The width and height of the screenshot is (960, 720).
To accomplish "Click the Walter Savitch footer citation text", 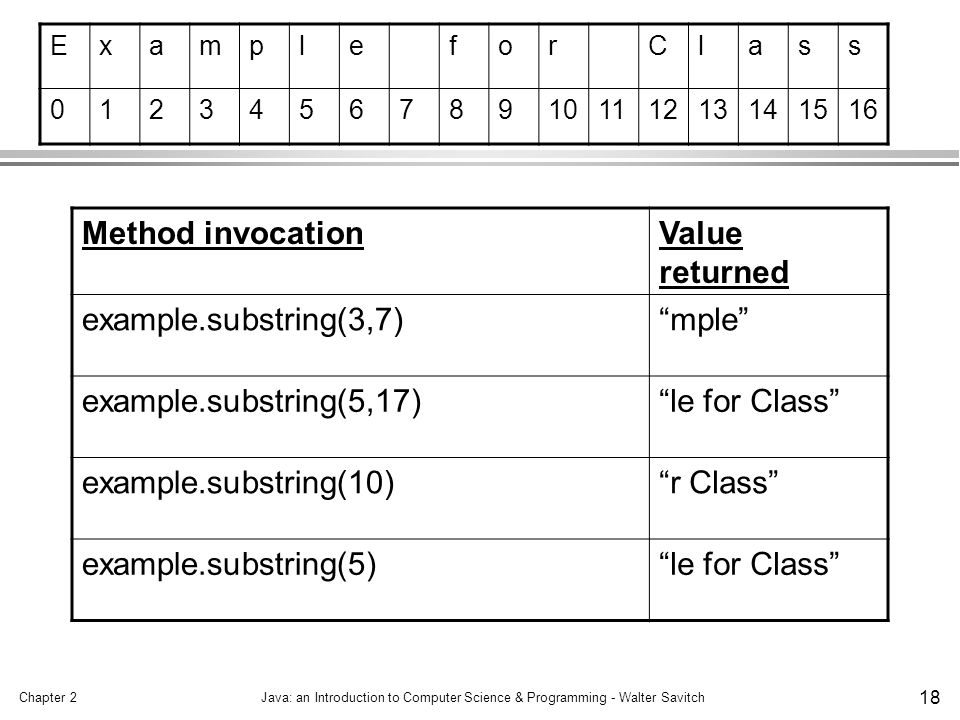I will click(661, 697).
